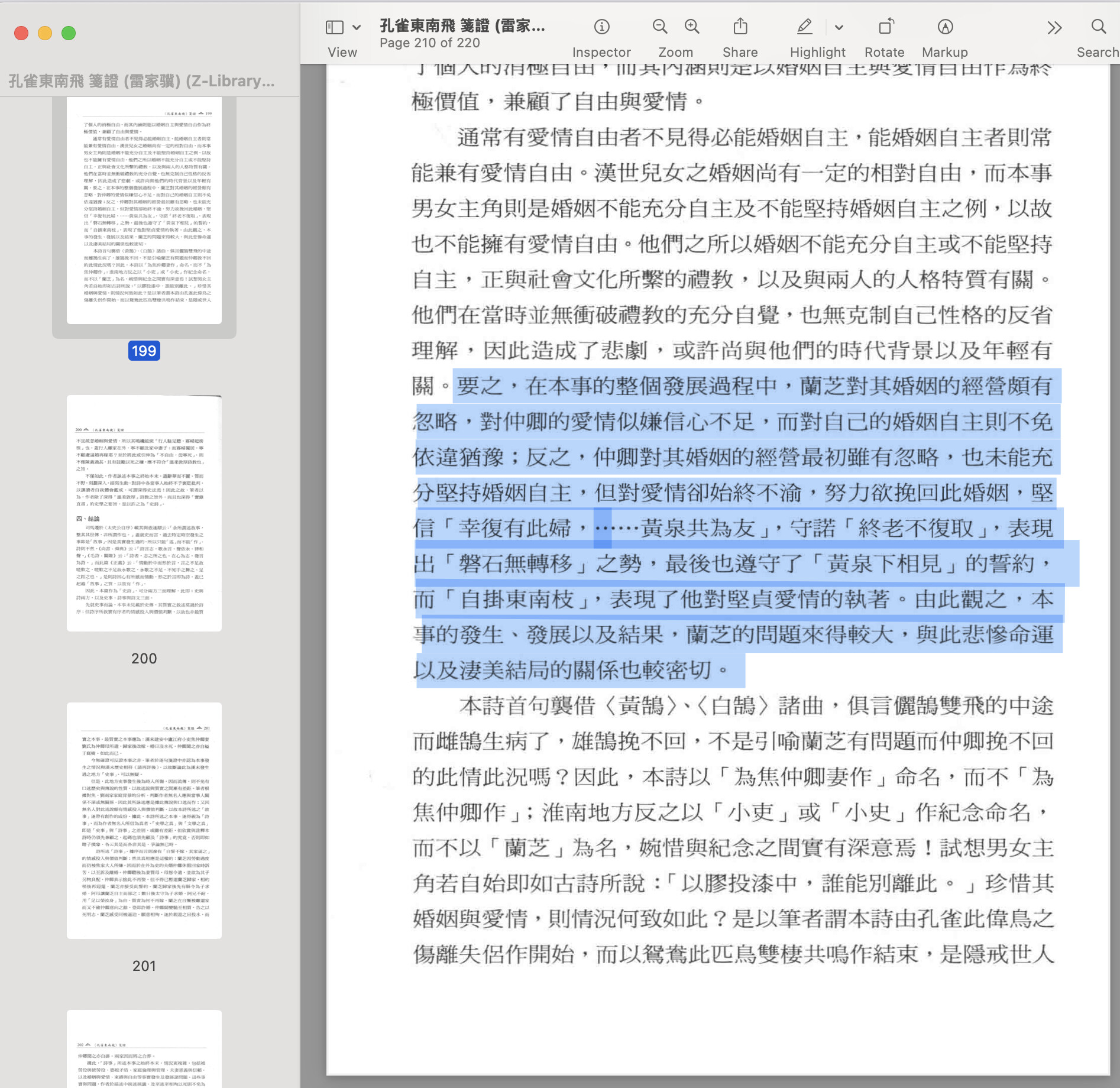
Task: Click the sidebar View icon
Action: (x=335, y=27)
